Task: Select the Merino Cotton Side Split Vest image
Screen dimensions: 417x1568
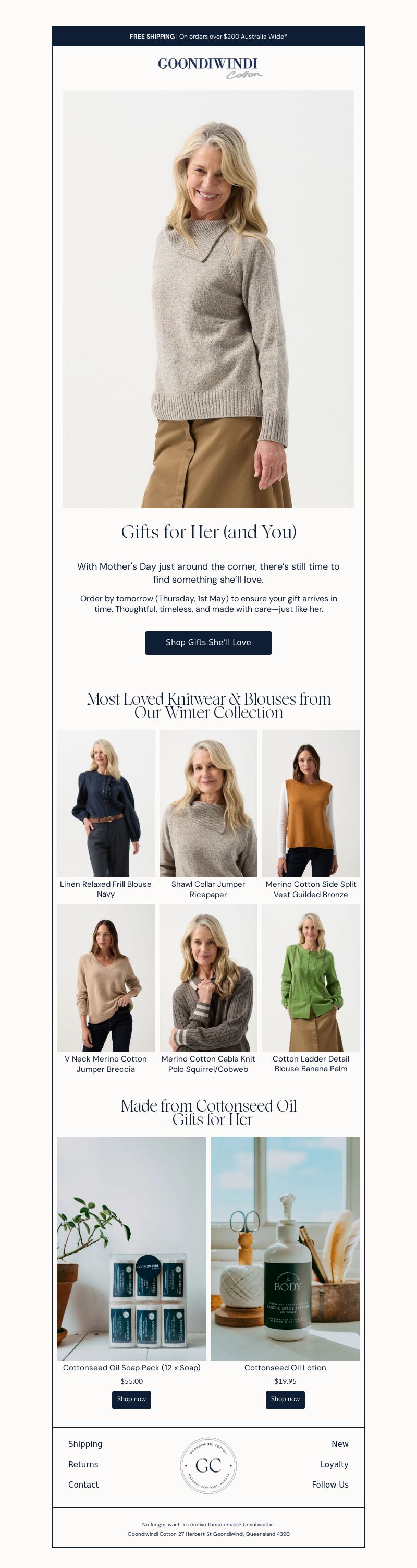Action: [311, 803]
